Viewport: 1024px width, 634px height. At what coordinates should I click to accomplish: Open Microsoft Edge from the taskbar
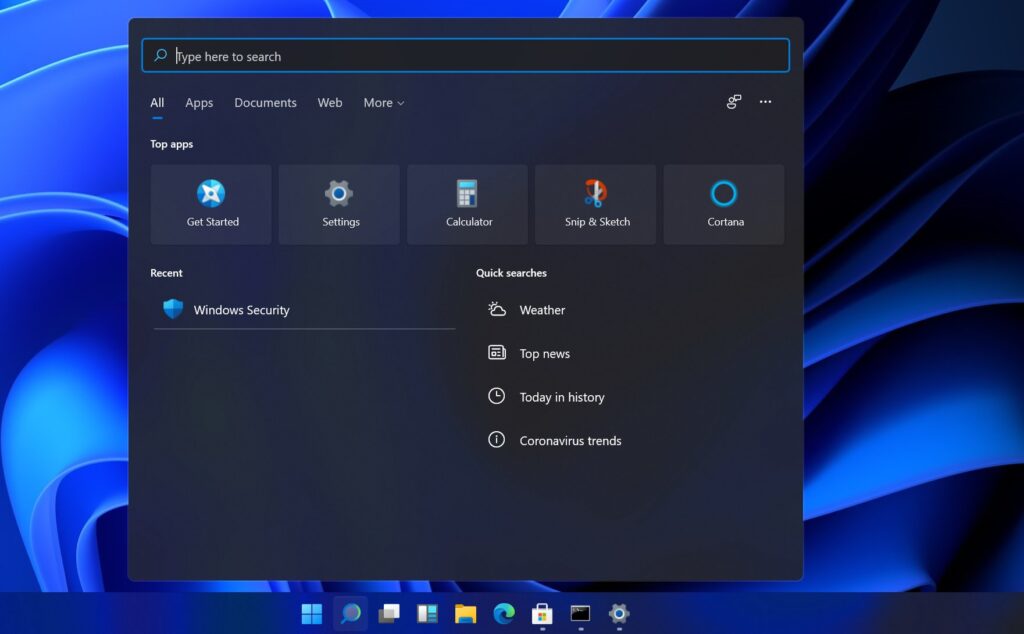pyautogui.click(x=504, y=613)
